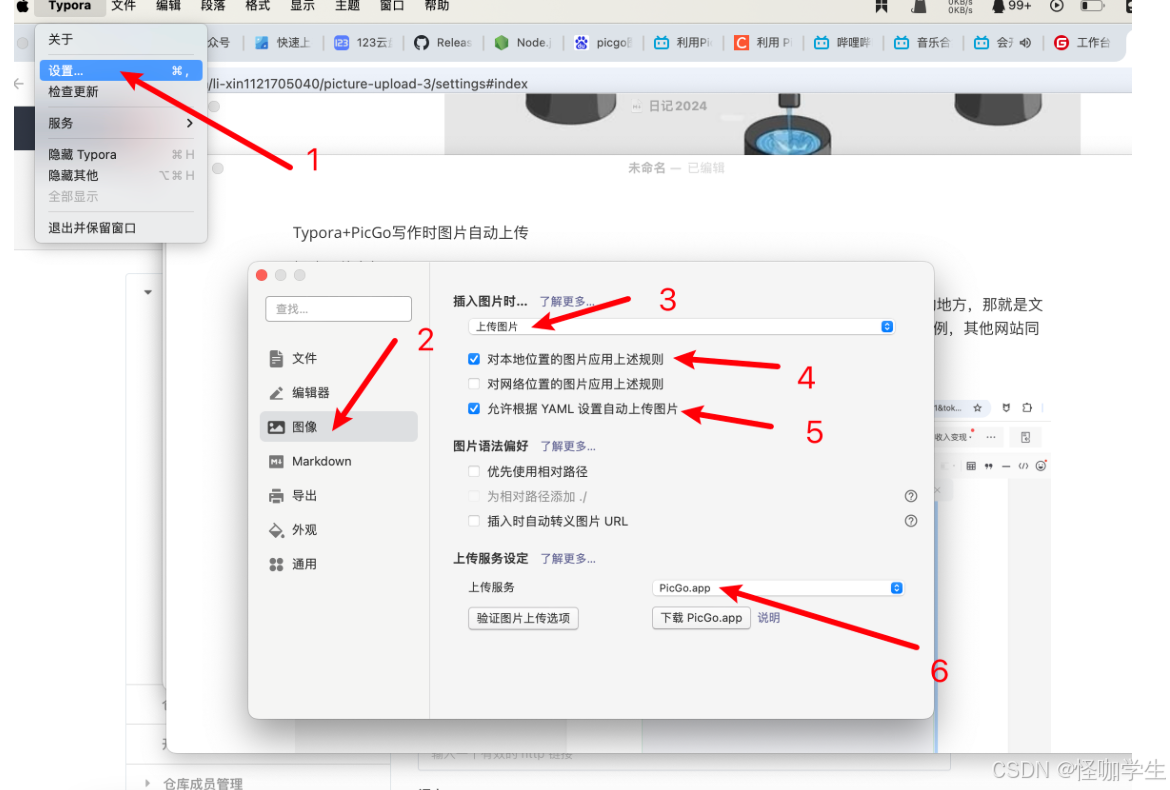Open the 帮助 menu in menu bar
The image size is (1170, 790).
point(437,6)
